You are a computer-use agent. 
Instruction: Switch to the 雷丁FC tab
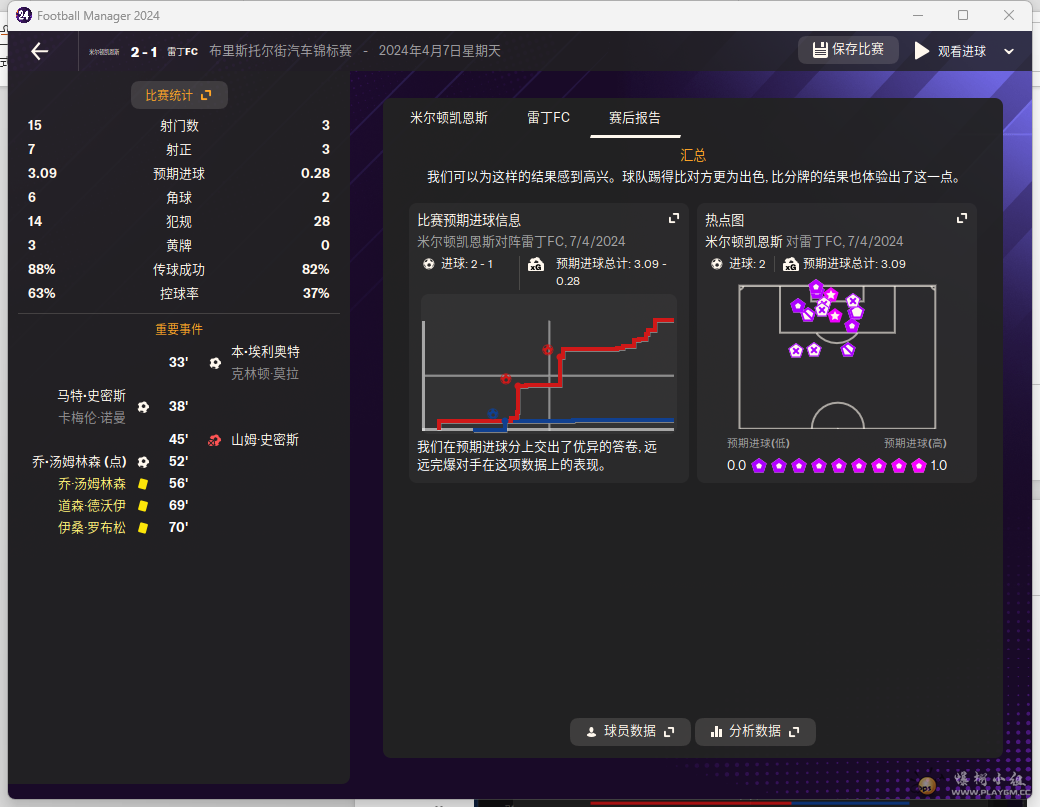pyautogui.click(x=549, y=118)
